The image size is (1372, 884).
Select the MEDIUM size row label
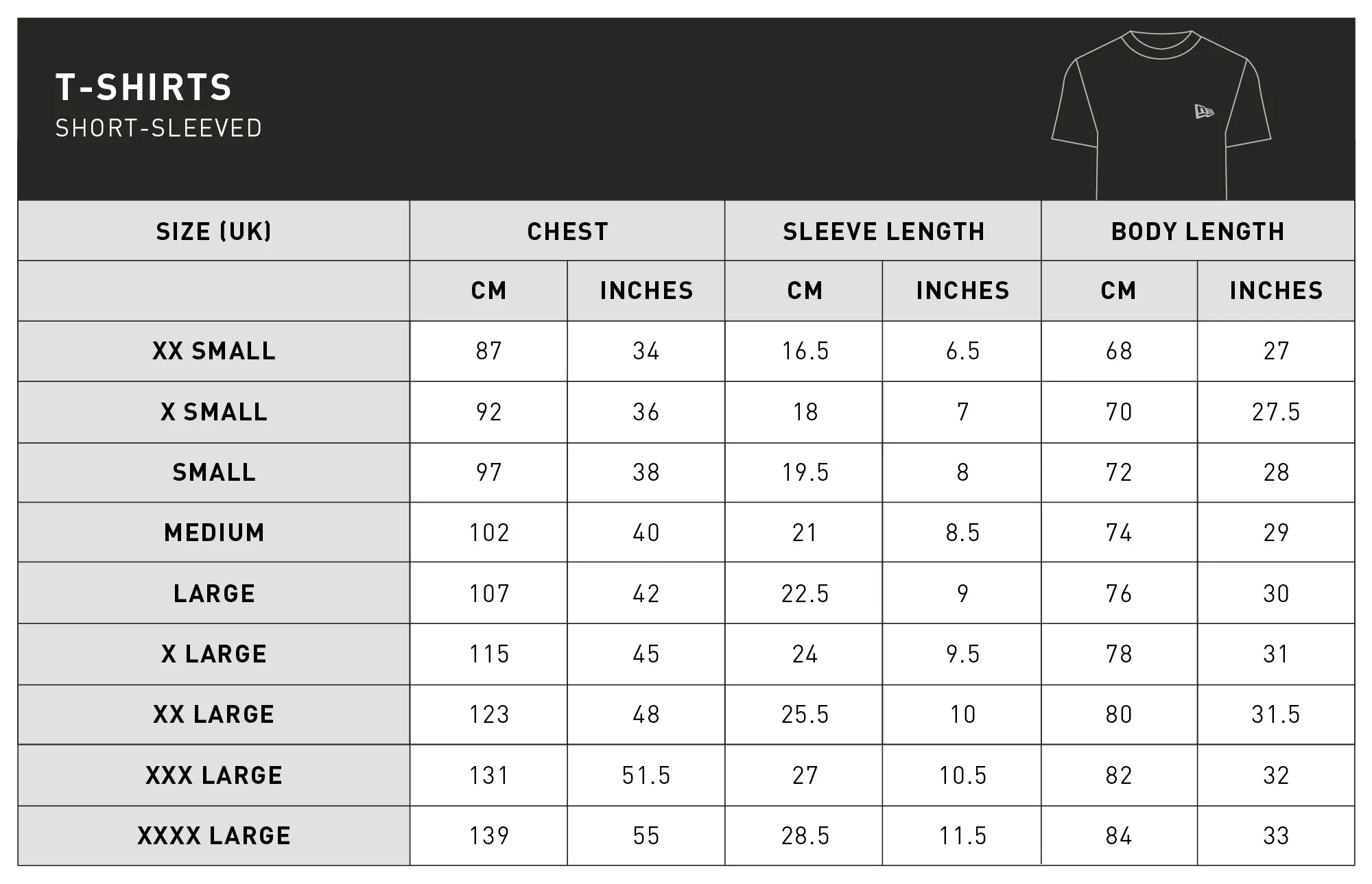point(214,532)
